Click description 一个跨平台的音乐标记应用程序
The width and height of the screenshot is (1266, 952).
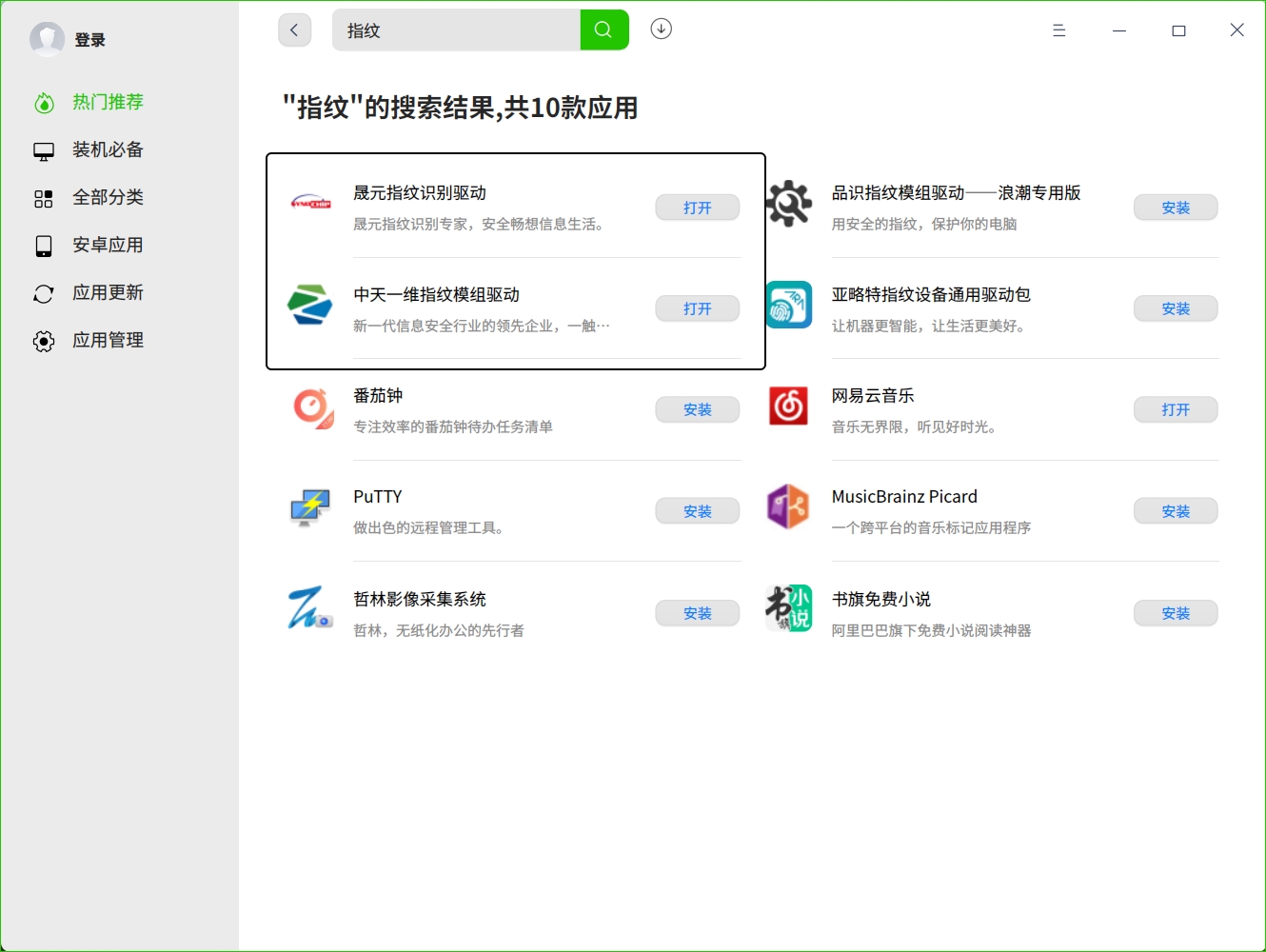point(932,528)
